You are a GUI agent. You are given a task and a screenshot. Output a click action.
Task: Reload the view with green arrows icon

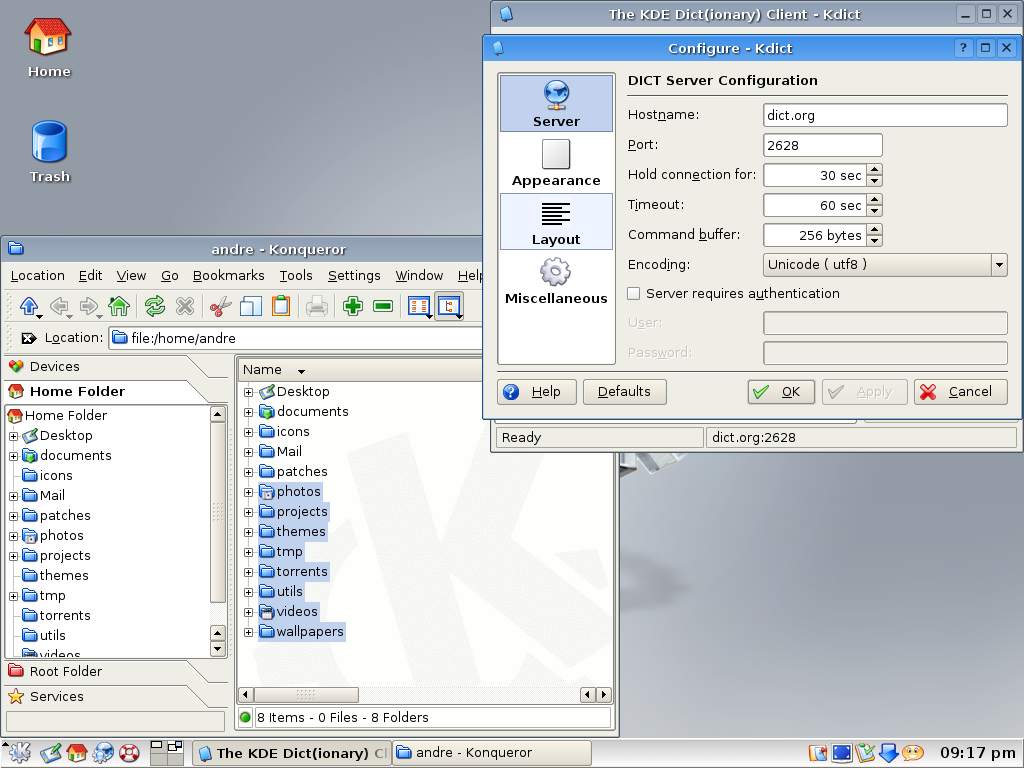(155, 306)
